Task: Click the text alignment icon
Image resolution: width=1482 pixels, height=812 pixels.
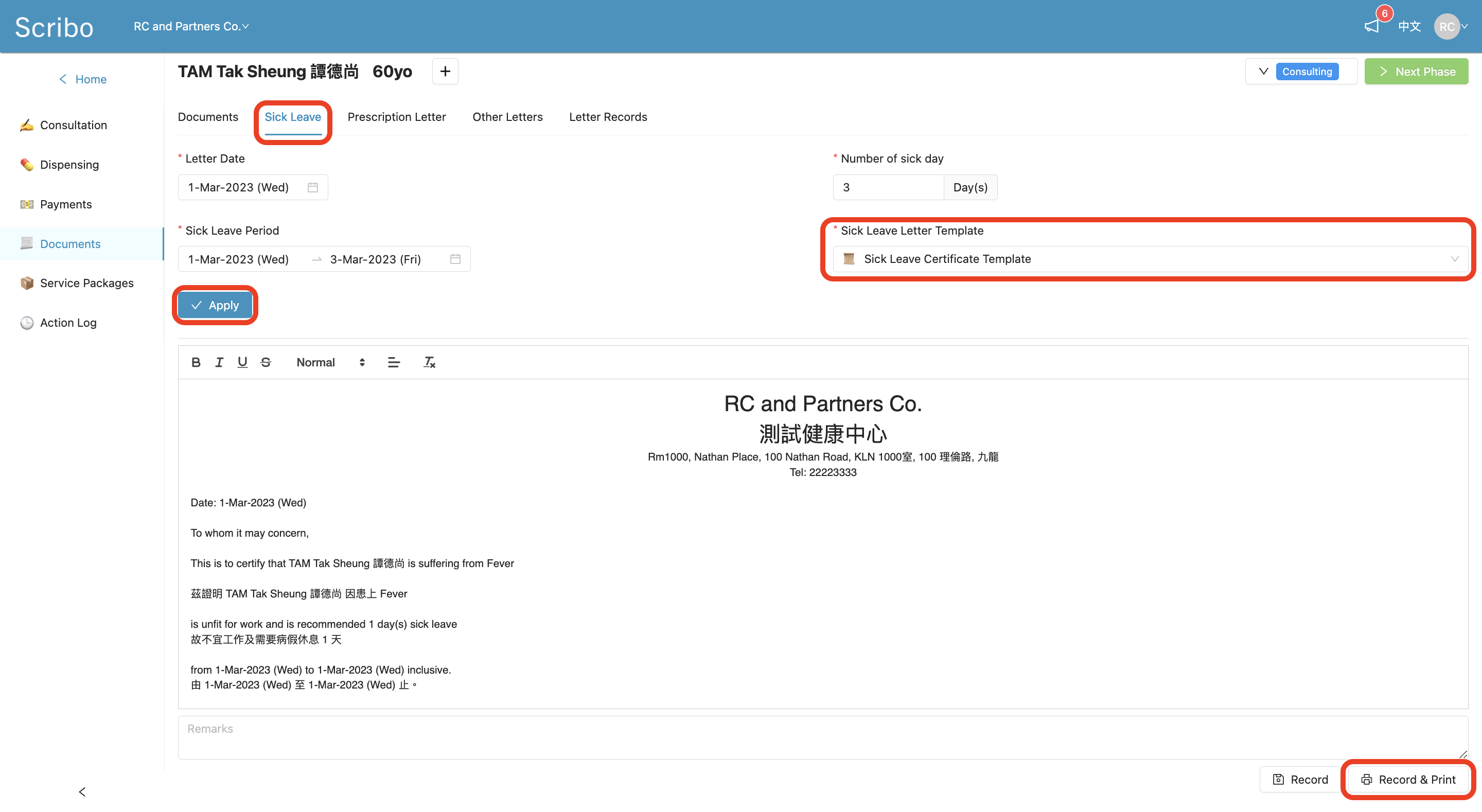Action: coord(394,362)
